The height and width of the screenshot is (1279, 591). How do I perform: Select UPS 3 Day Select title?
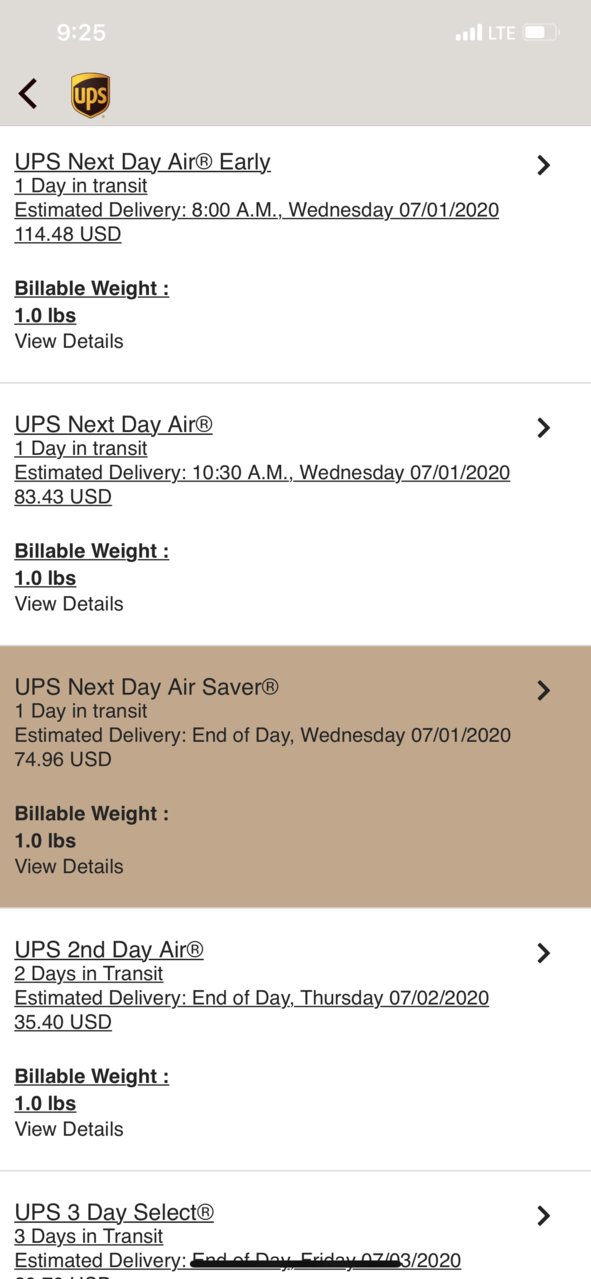click(x=114, y=1212)
